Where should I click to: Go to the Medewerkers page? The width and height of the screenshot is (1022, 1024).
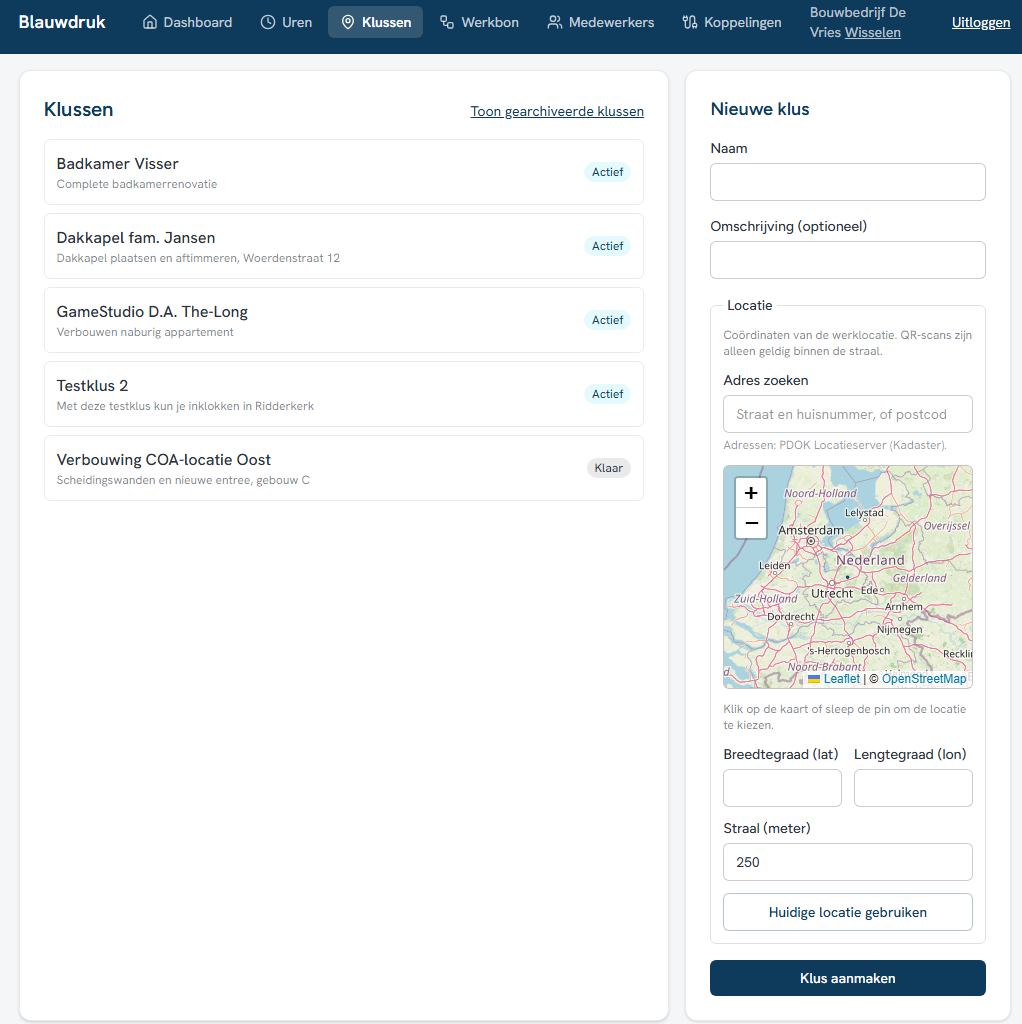pyautogui.click(x=601, y=22)
